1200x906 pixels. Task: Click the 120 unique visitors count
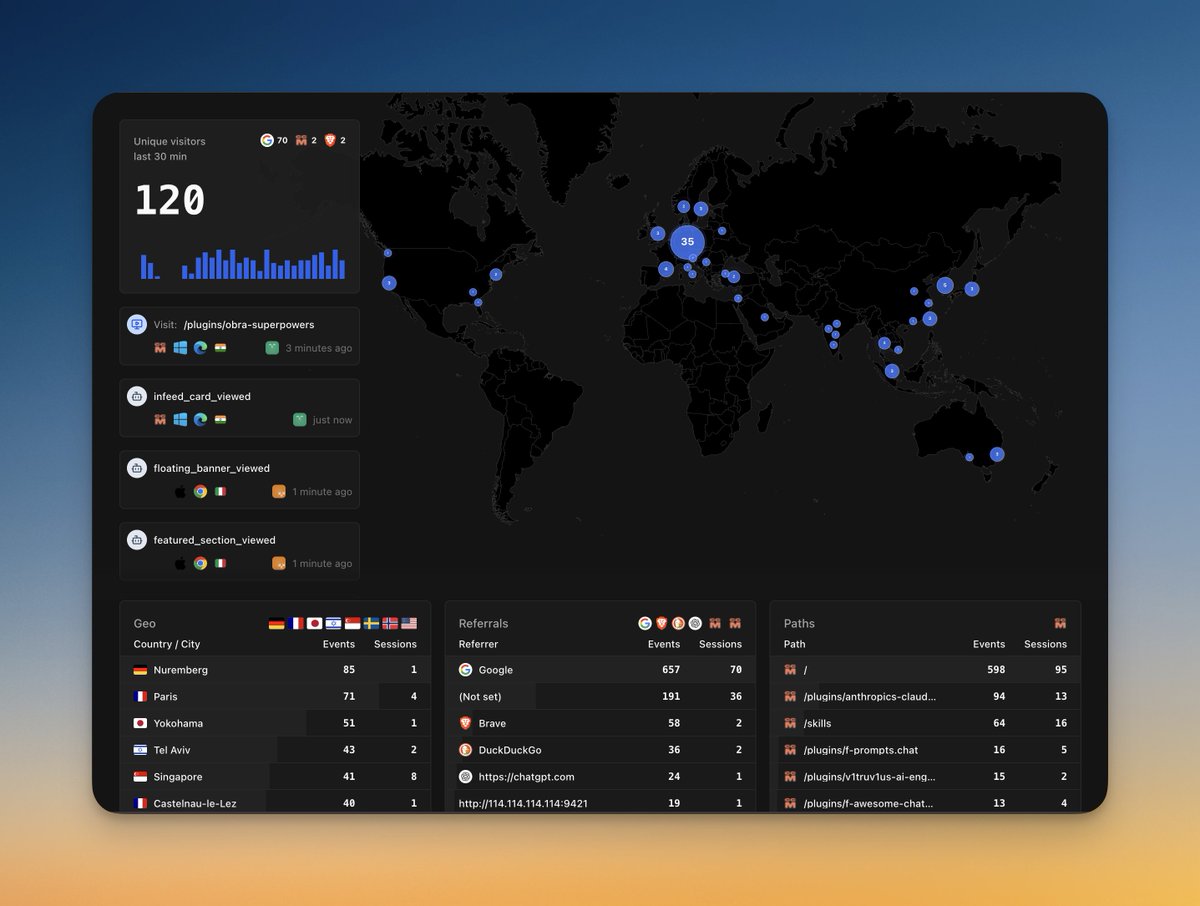click(x=170, y=201)
